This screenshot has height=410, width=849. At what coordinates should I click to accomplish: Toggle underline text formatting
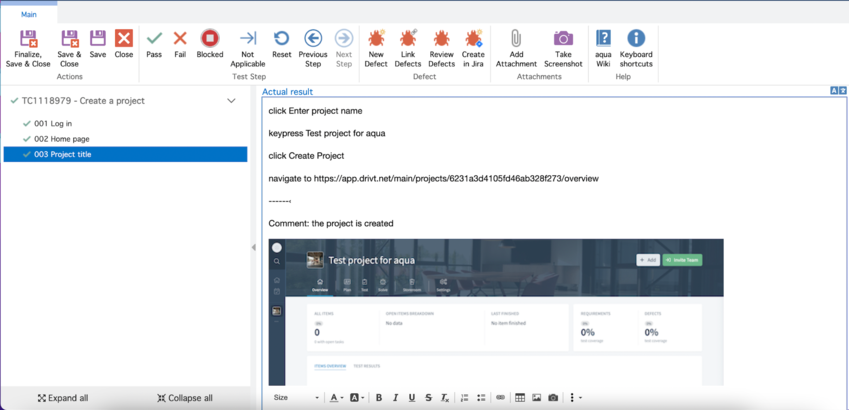(411, 398)
